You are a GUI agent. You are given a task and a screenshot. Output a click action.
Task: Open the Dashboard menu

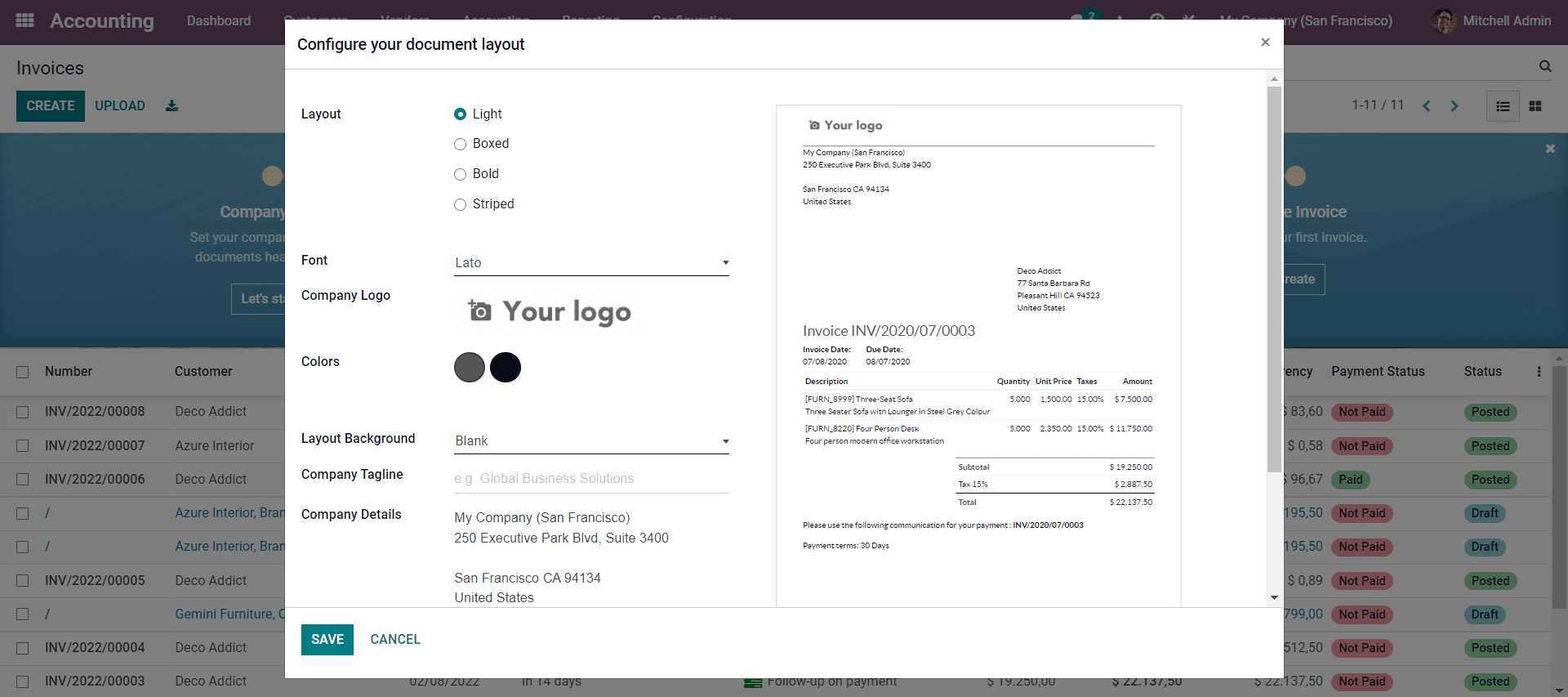[219, 20]
